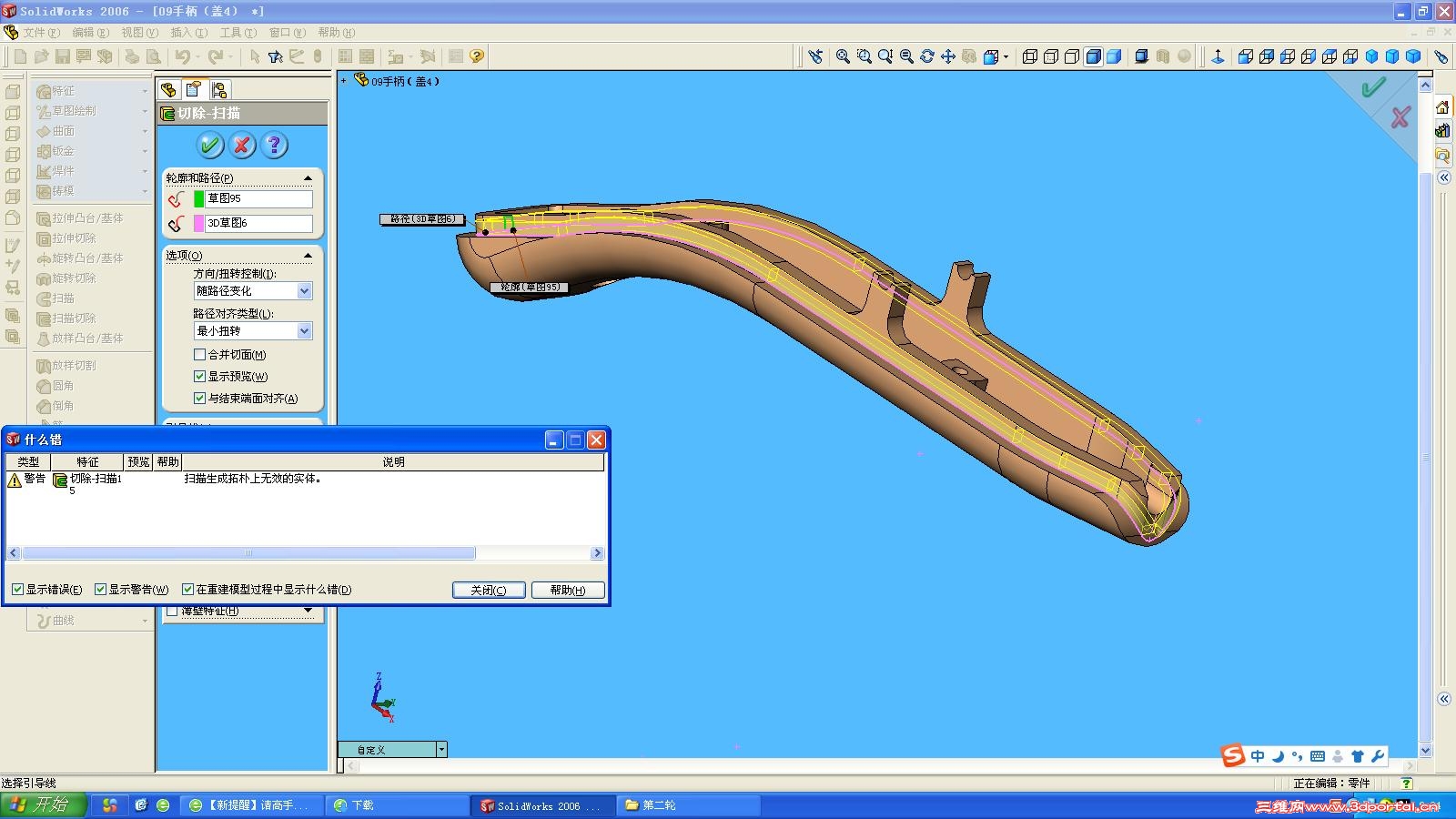The image size is (1456, 819).
Task: Open the Windows 开始 Start button
Action: pos(44,805)
